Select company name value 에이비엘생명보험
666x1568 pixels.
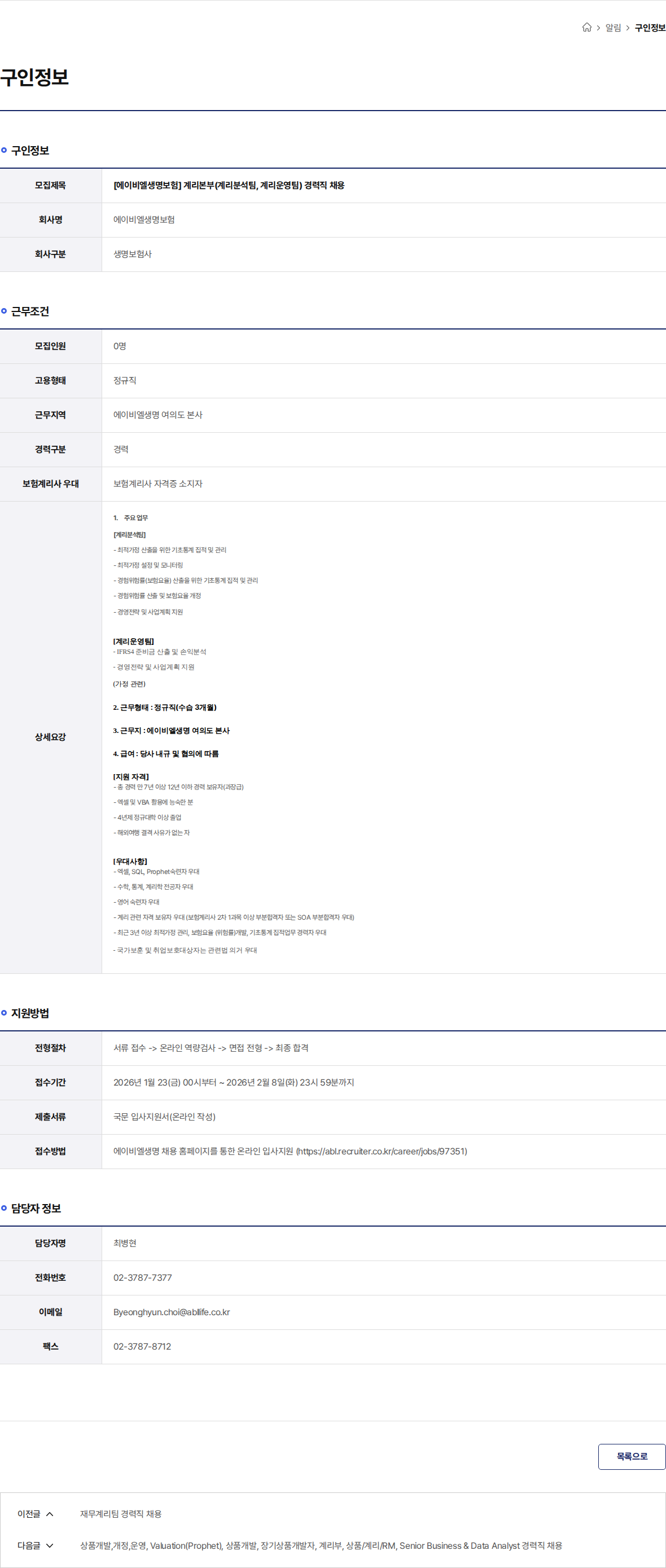pyautogui.click(x=144, y=219)
